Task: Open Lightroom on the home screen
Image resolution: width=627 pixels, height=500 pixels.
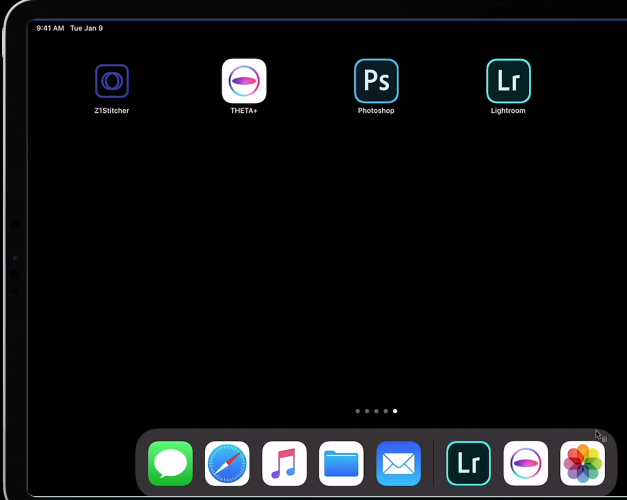Action: (x=508, y=81)
